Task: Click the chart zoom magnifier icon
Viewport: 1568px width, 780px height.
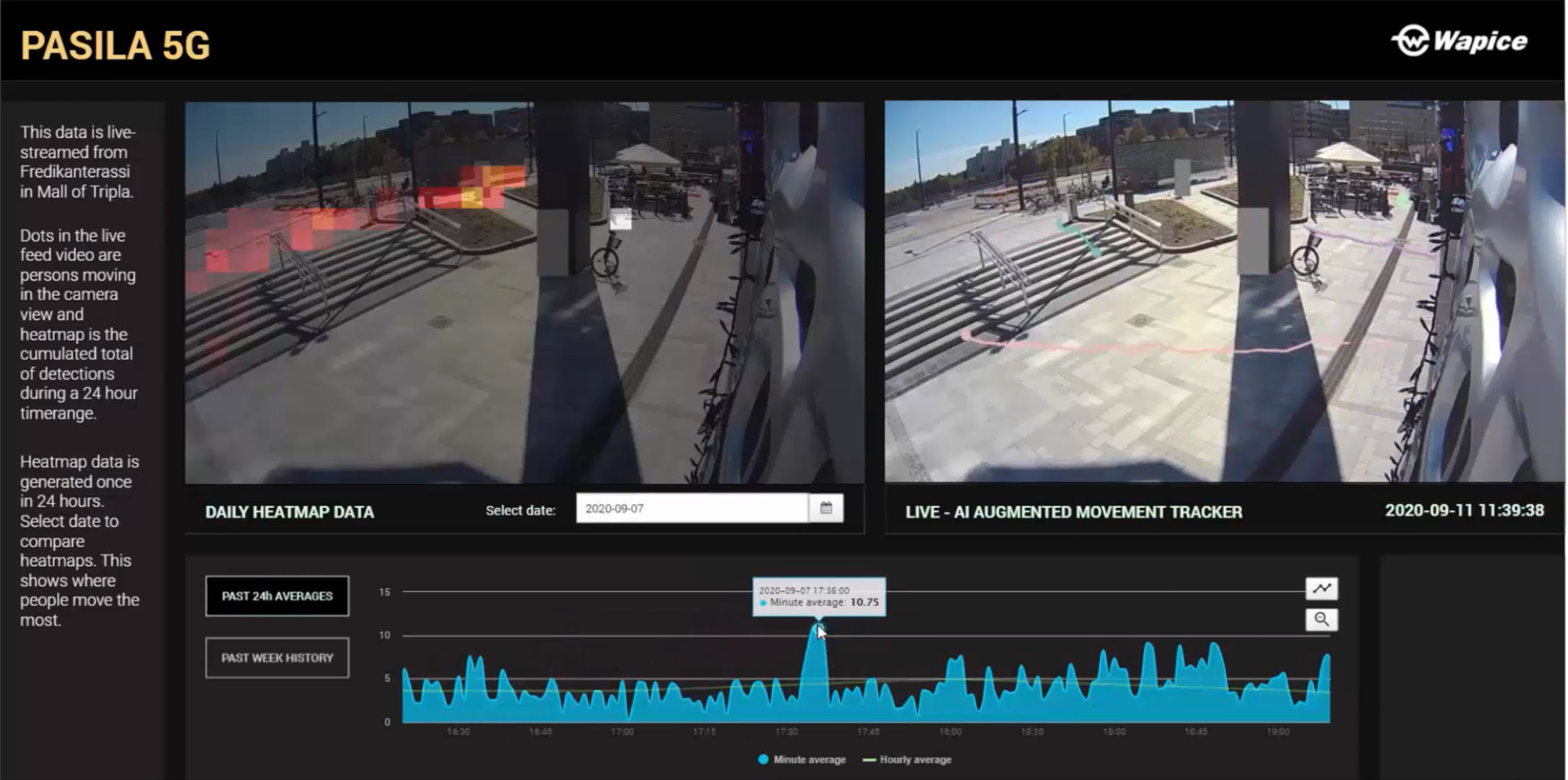Action: coord(1321,619)
